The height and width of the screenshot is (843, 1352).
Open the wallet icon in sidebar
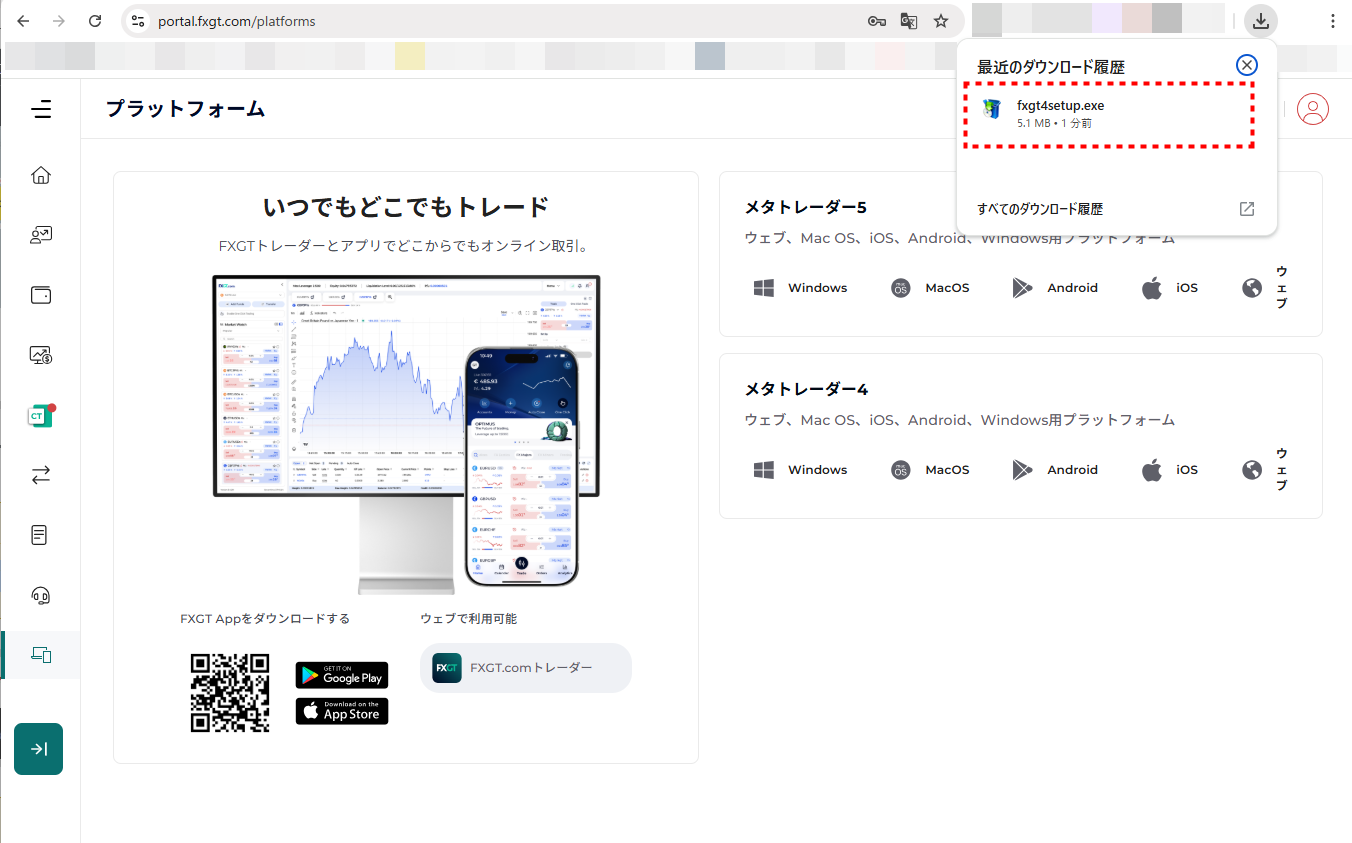click(41, 295)
